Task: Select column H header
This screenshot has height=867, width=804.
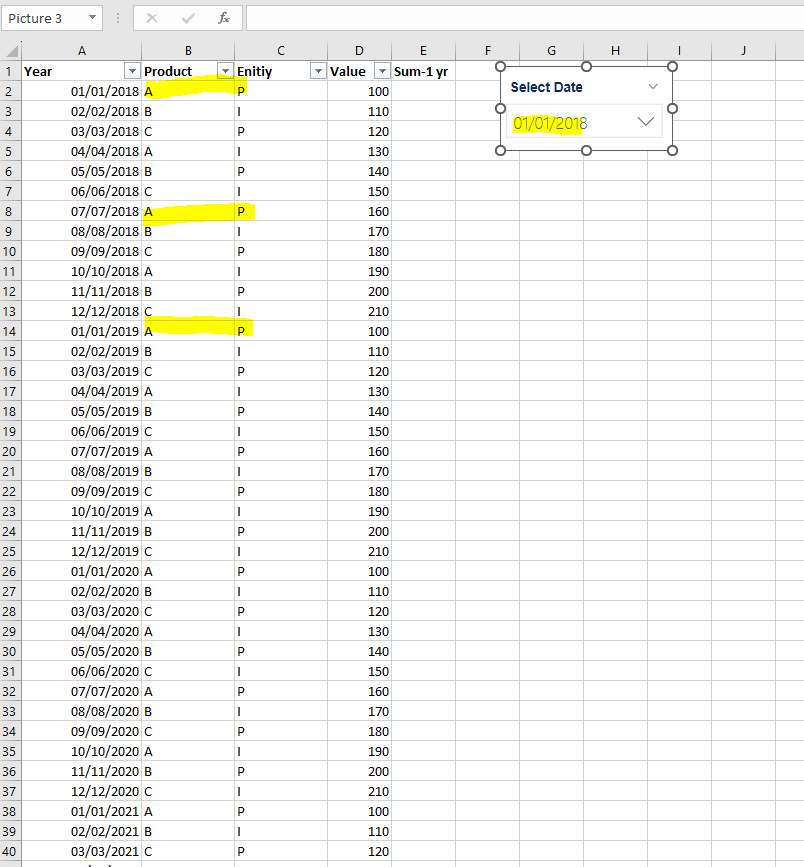Action: 615,51
